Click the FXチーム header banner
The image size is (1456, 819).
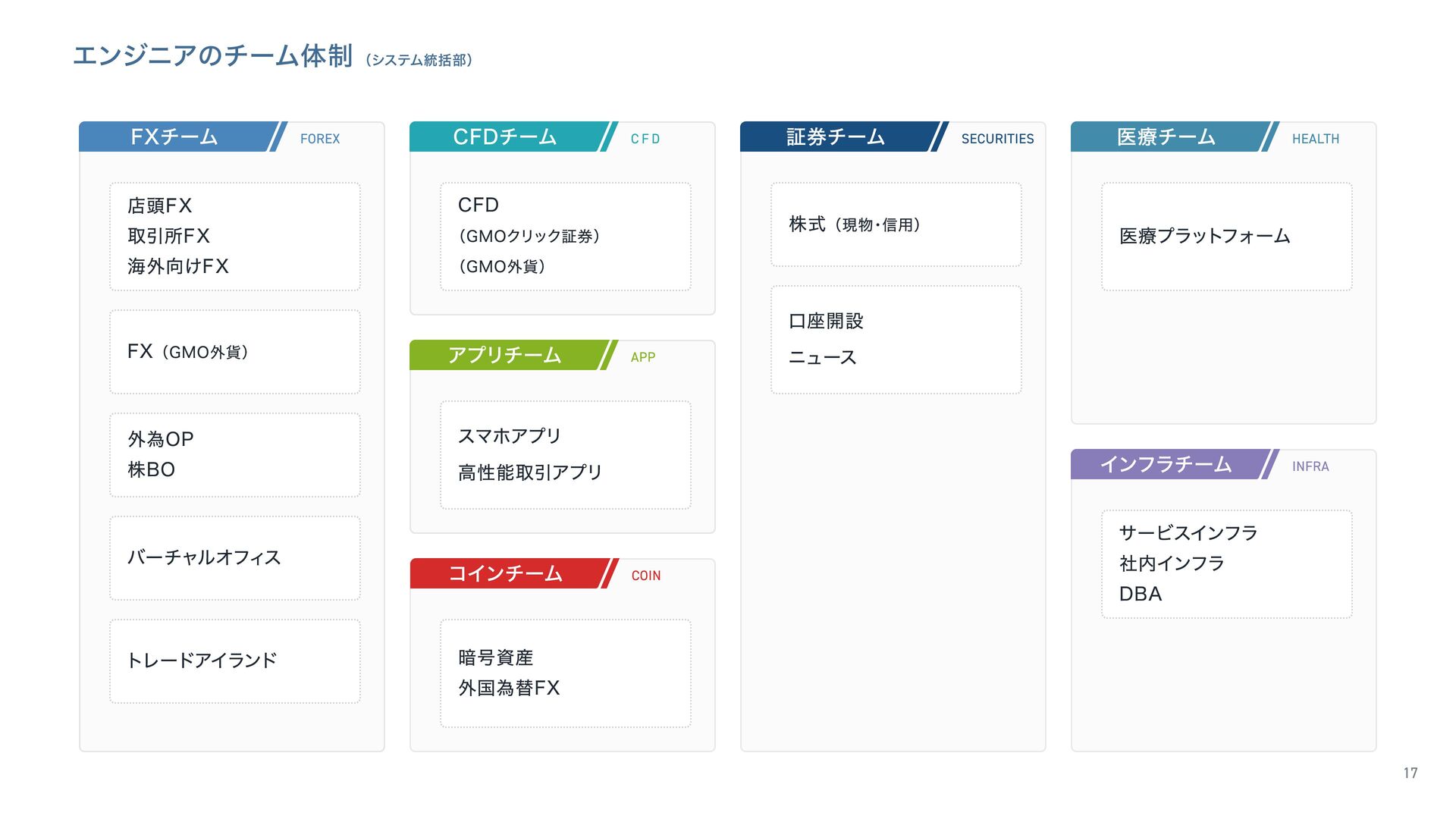coord(175,137)
